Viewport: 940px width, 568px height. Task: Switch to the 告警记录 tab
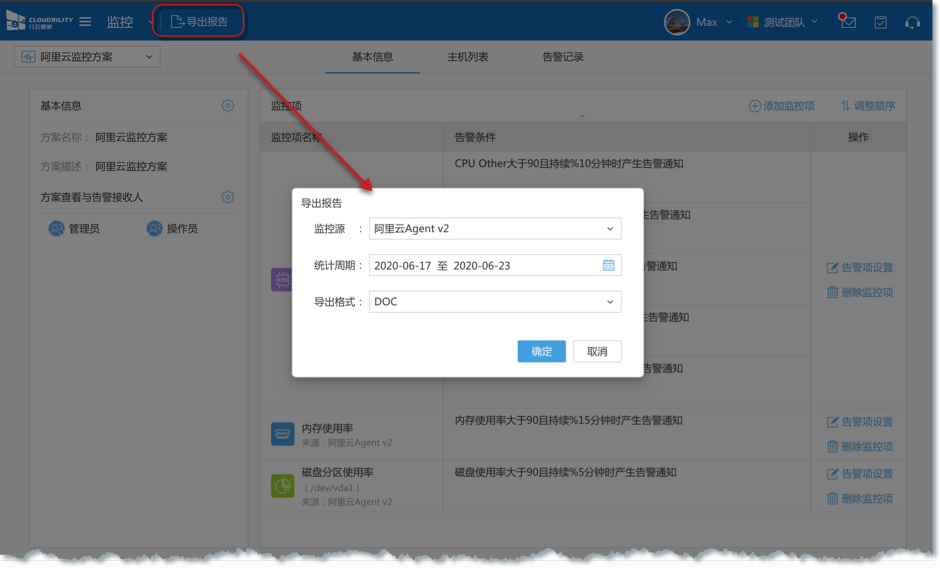click(x=562, y=57)
